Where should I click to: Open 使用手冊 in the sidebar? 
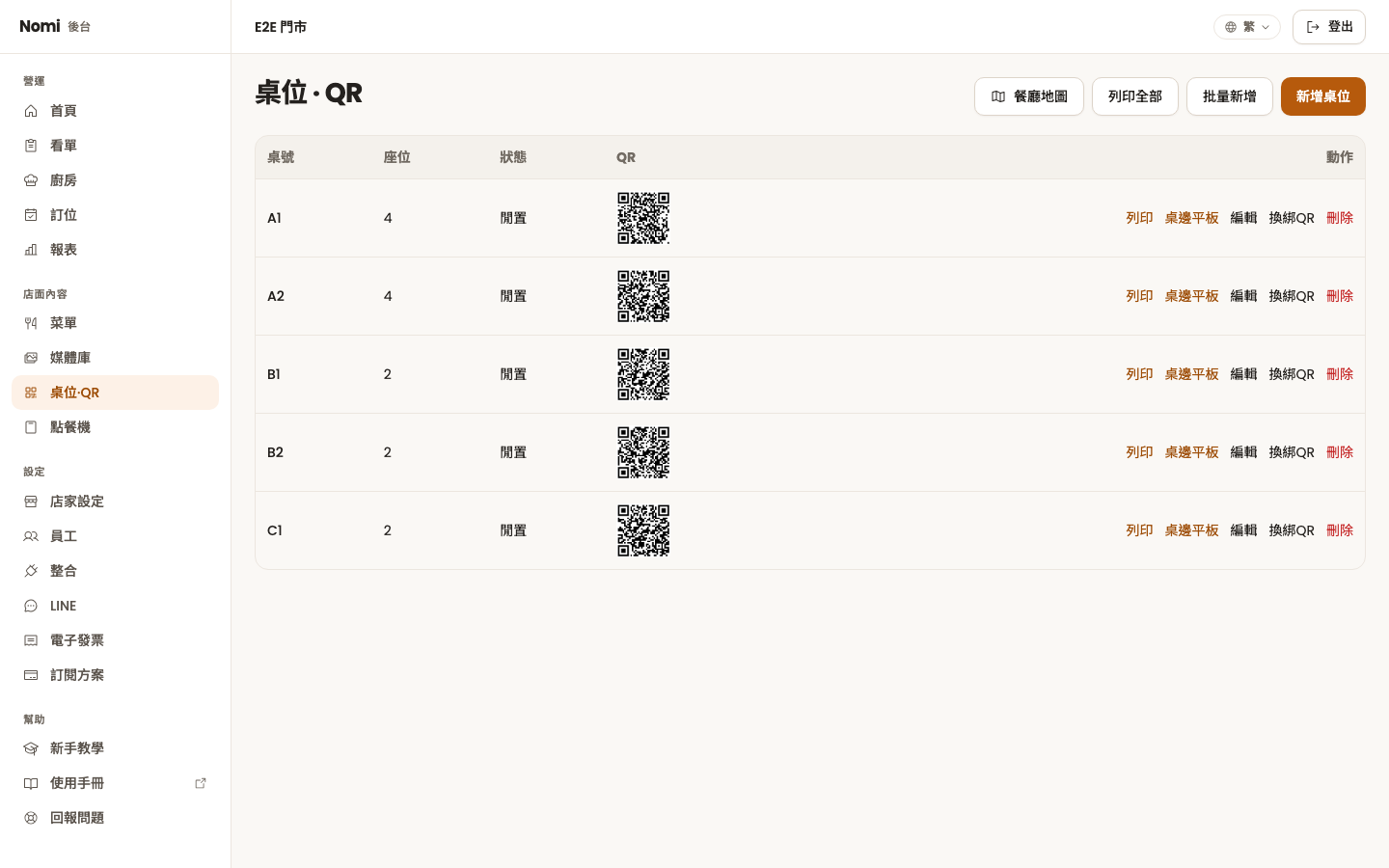[115, 783]
